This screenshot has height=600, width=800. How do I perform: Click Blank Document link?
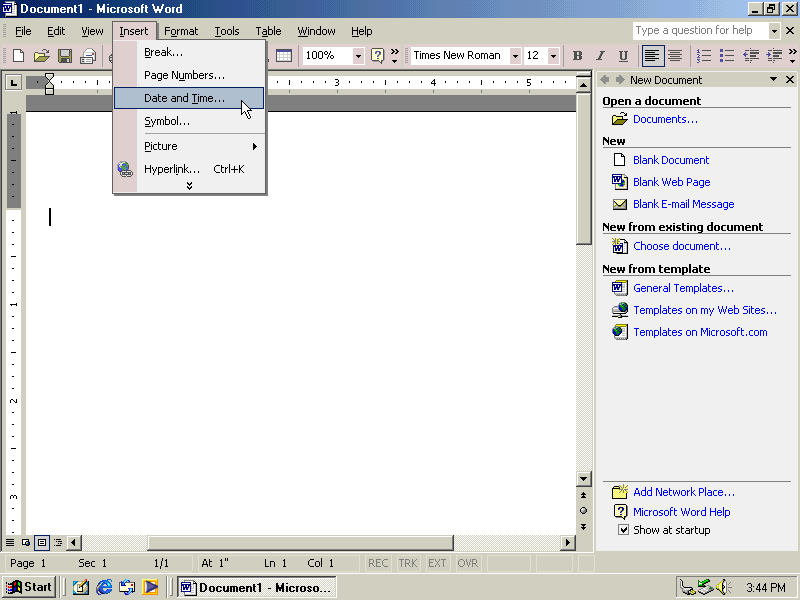(x=671, y=160)
